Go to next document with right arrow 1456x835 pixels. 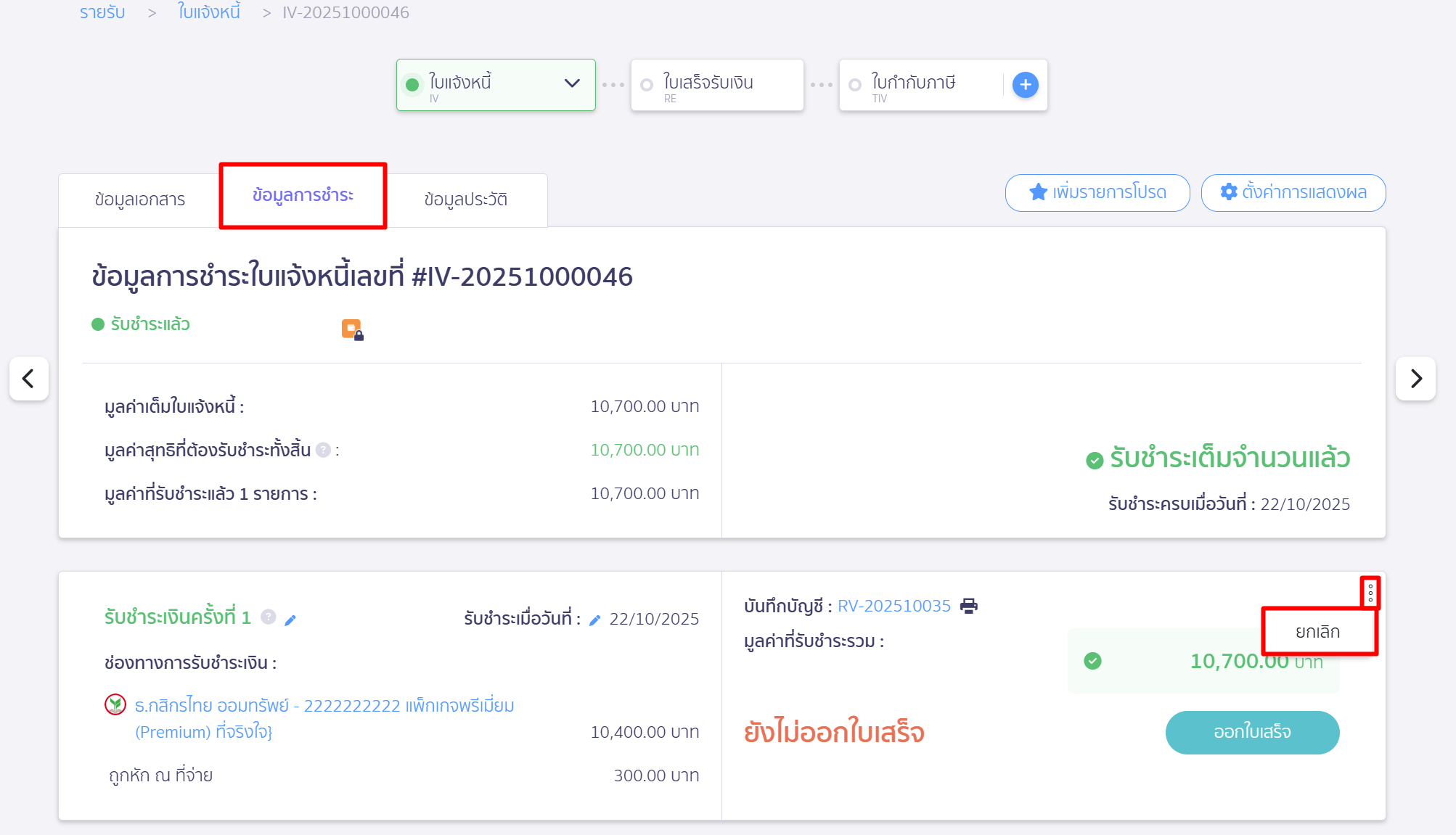1415,378
